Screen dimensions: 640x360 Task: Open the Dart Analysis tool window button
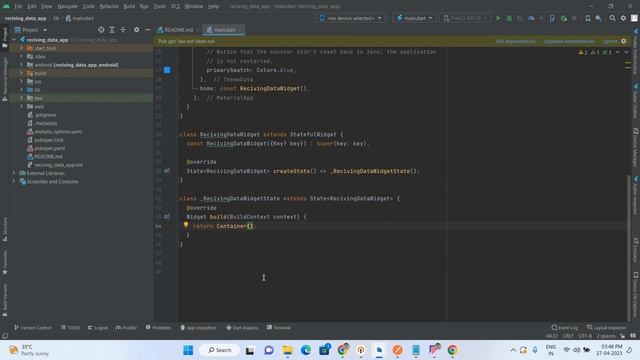(242, 327)
